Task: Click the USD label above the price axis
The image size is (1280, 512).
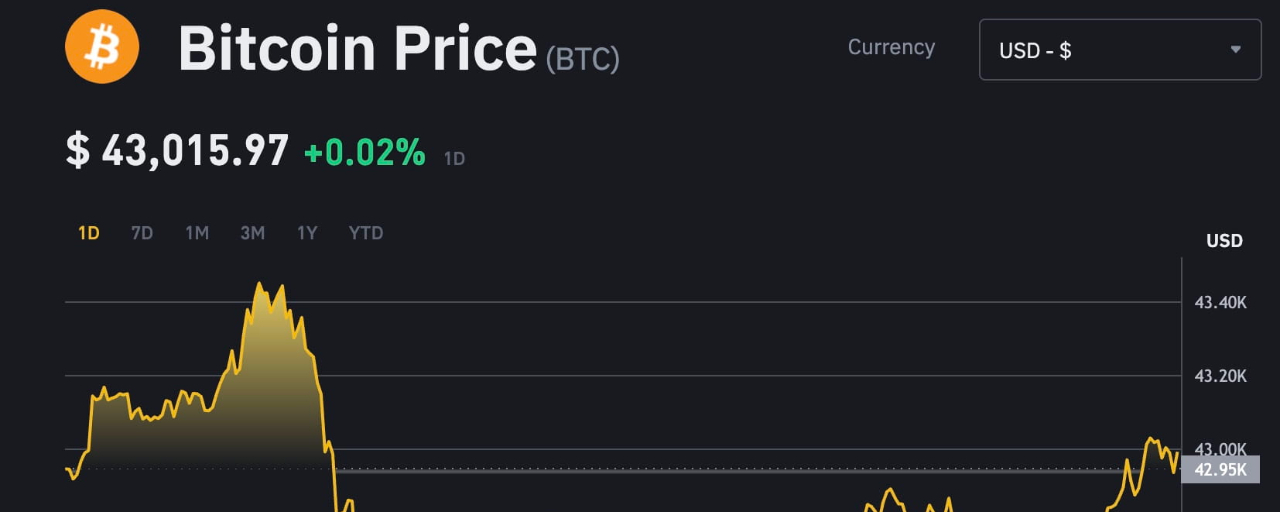Action: 1225,241
